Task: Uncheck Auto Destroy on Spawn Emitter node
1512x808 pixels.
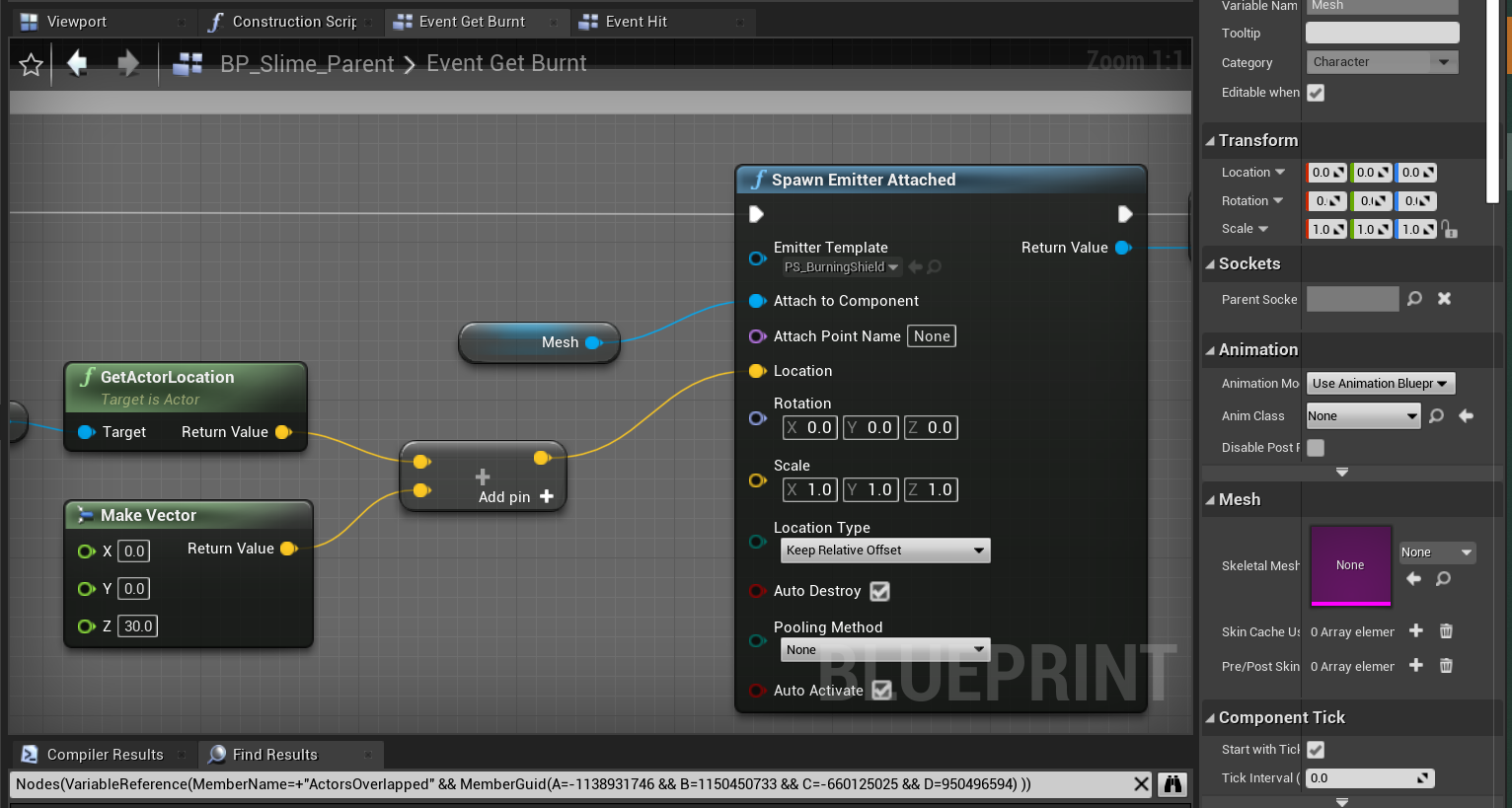Action: (879, 591)
